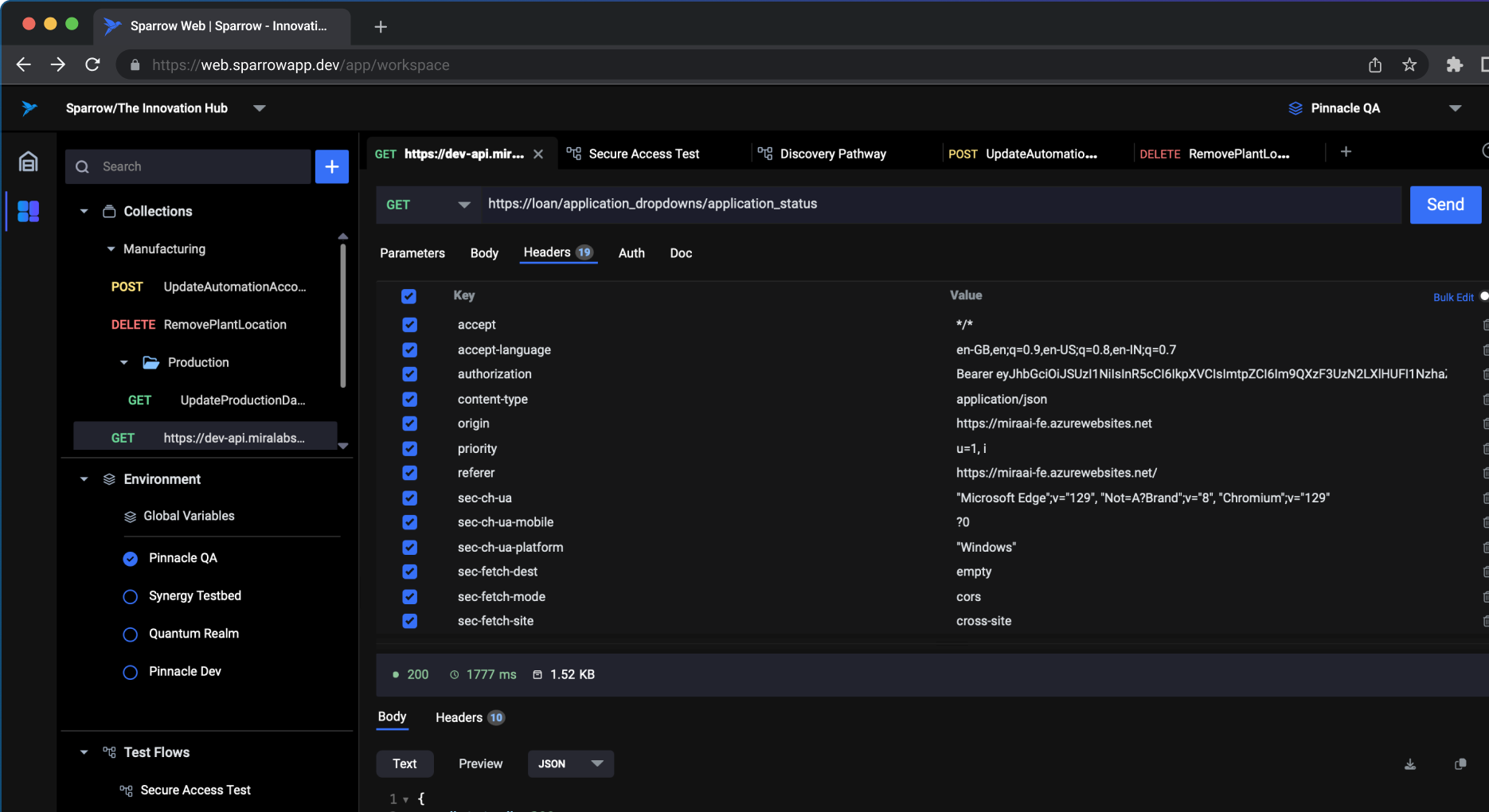
Task: Click the collections Search field
Action: [x=188, y=166]
